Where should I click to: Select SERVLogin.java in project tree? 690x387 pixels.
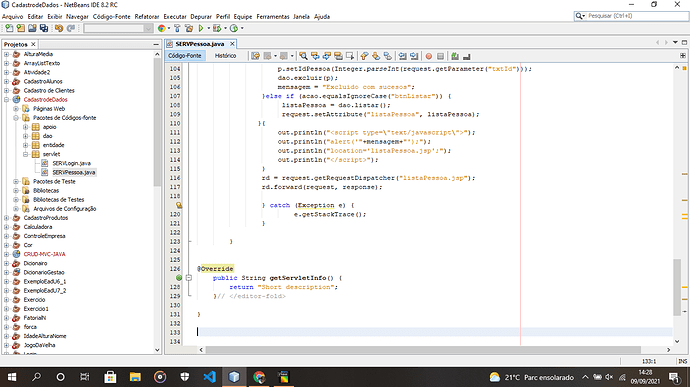(x=71, y=163)
